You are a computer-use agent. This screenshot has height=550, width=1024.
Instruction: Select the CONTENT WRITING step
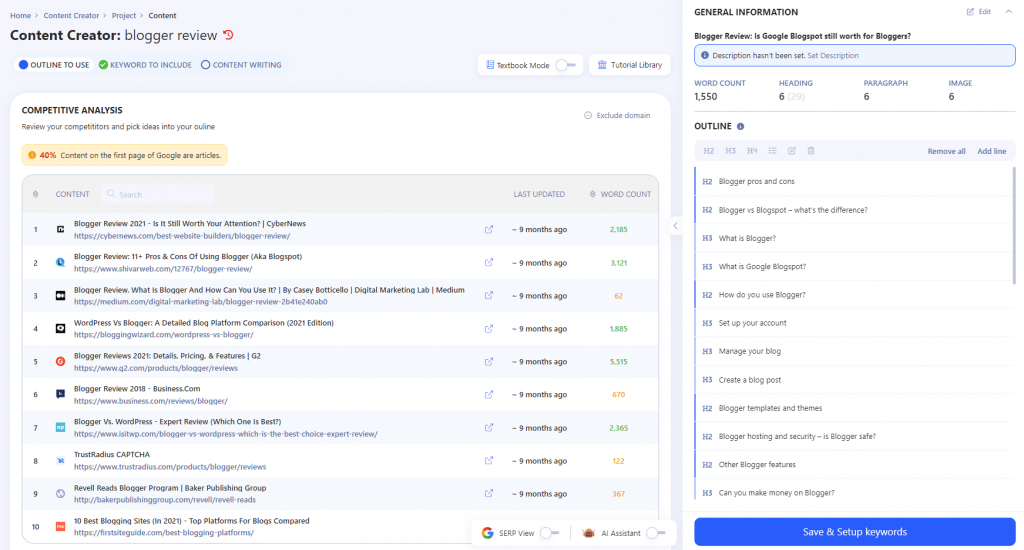click(241, 65)
